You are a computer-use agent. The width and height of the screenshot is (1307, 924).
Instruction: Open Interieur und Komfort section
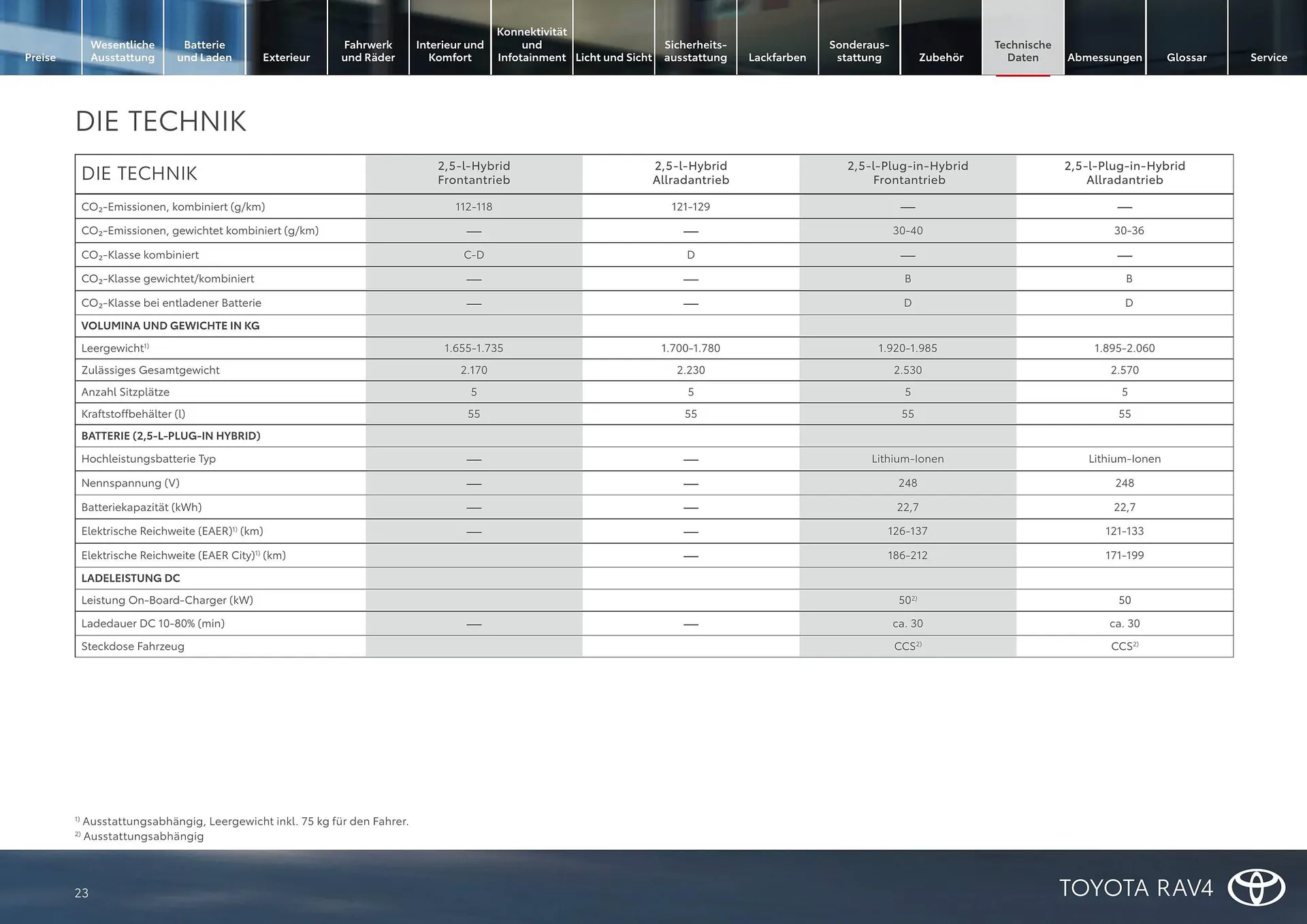tap(449, 51)
